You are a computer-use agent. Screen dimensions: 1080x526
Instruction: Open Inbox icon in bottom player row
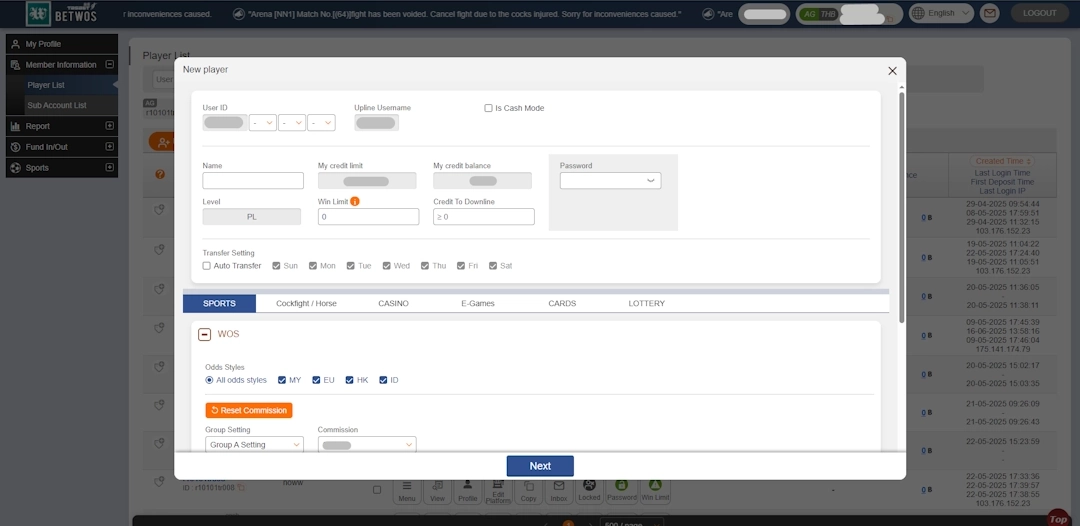[x=559, y=490]
